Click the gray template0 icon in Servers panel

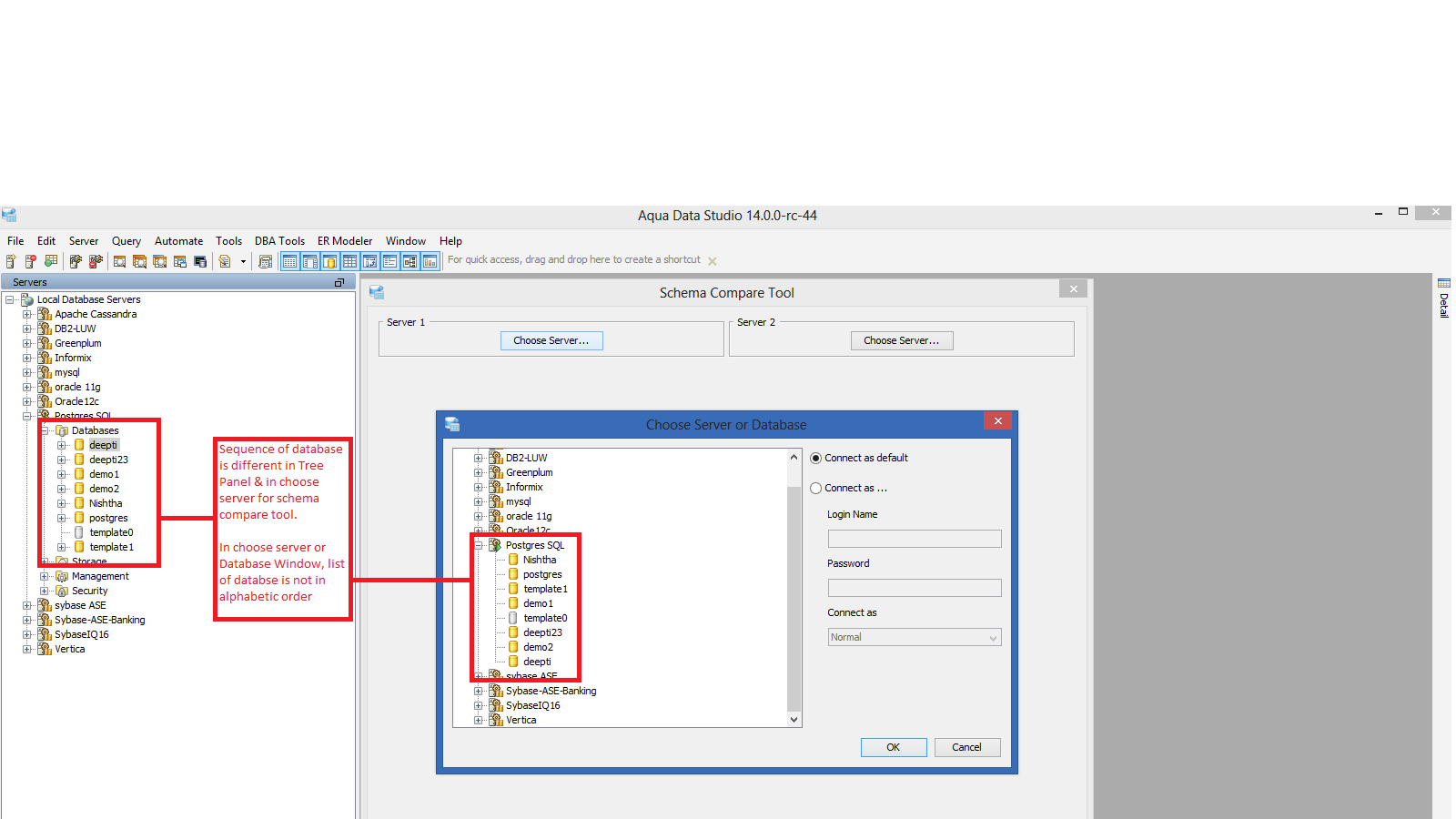[x=79, y=532]
